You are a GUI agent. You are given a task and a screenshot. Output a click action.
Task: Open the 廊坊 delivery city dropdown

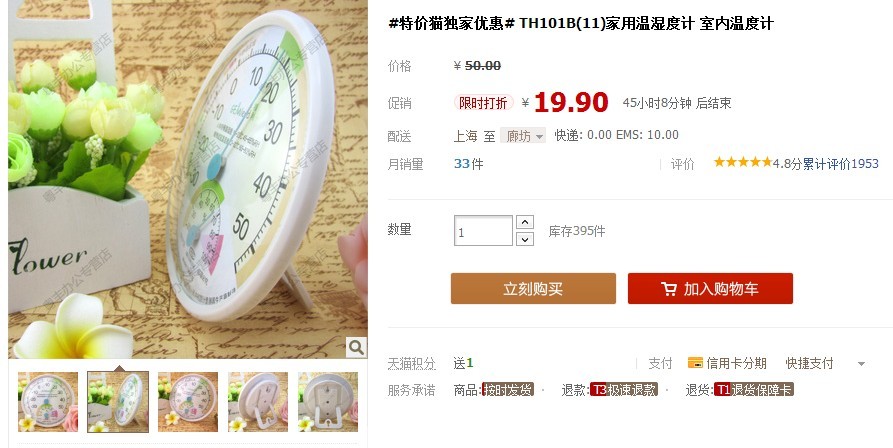tap(523, 135)
